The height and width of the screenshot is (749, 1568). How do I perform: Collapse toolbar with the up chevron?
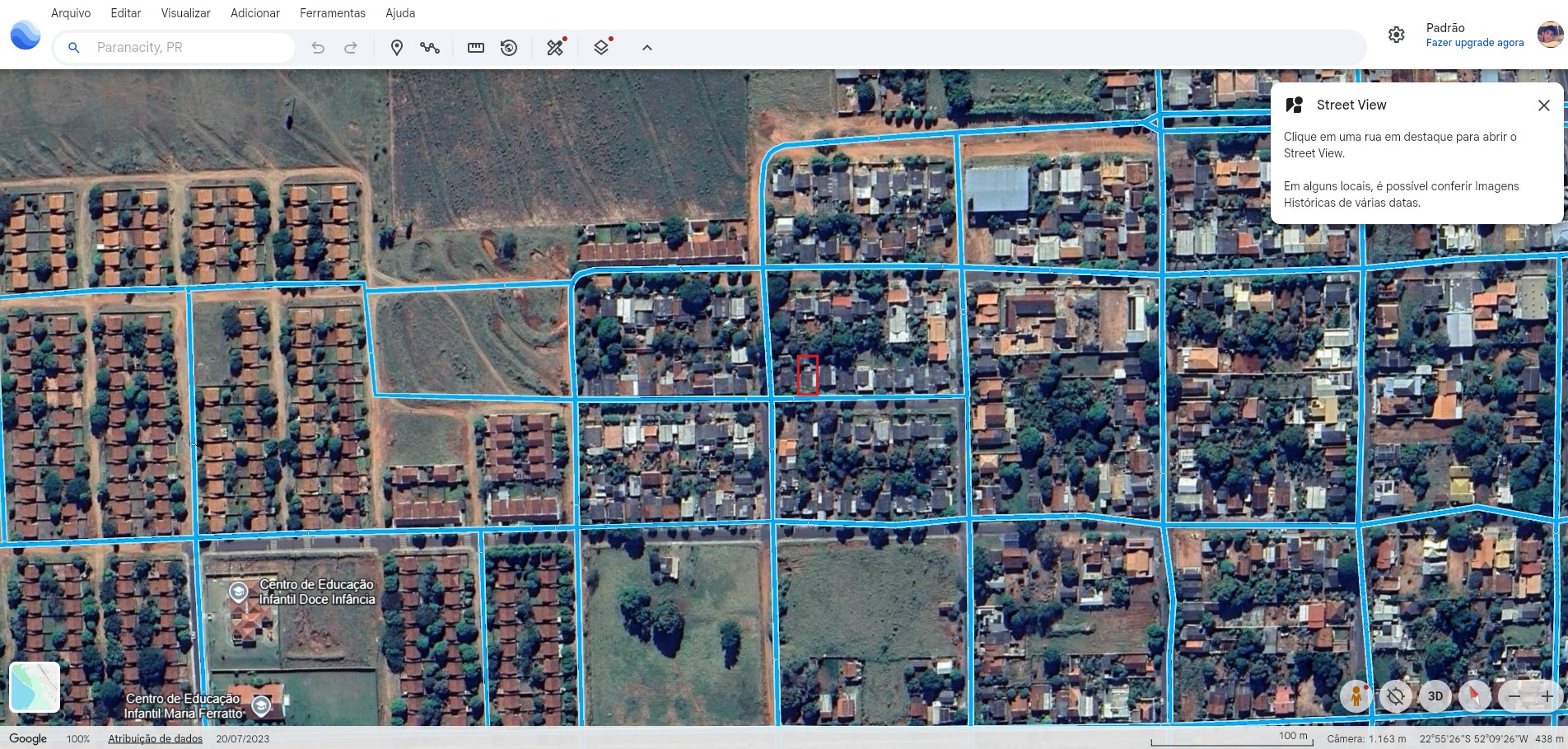647,48
